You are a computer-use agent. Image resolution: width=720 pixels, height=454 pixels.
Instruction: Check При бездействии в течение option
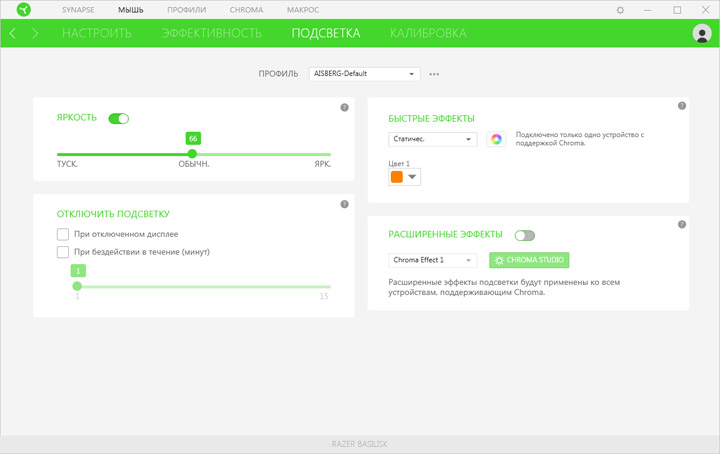[x=63, y=252]
